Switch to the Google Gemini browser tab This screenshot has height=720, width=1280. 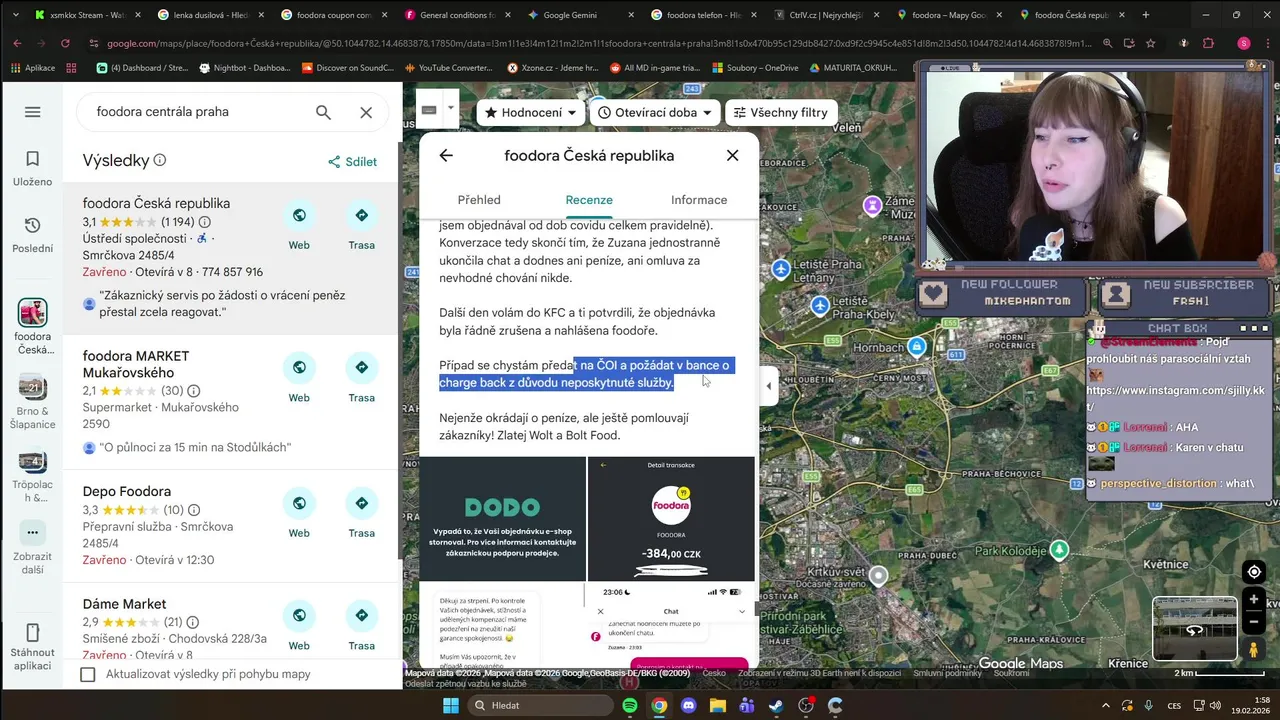point(570,15)
